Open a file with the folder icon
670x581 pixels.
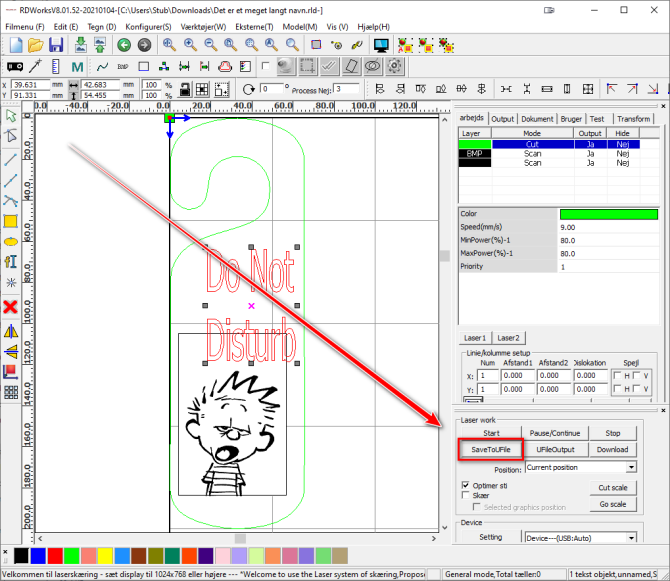click(x=35, y=45)
